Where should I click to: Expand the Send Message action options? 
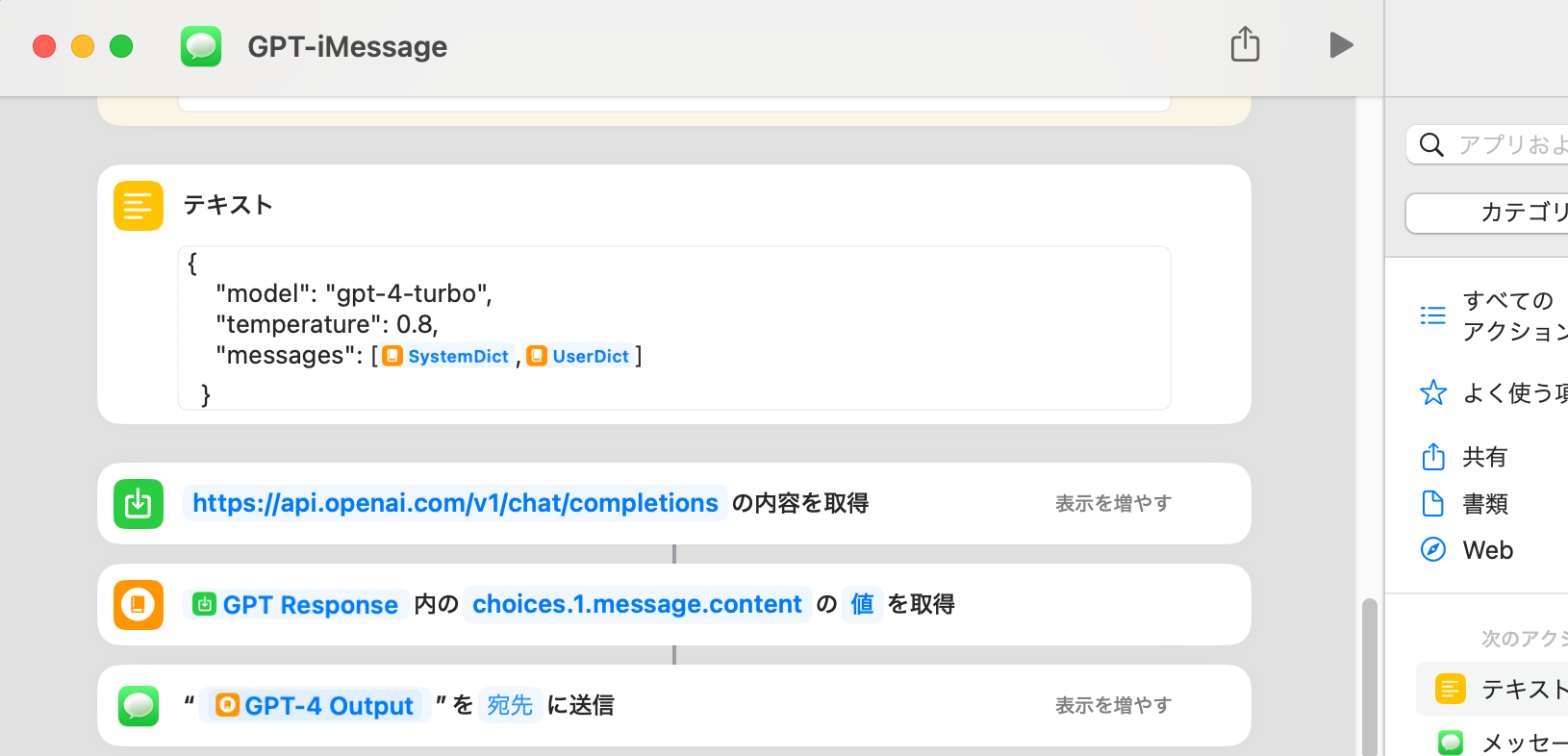pyautogui.click(x=1112, y=705)
